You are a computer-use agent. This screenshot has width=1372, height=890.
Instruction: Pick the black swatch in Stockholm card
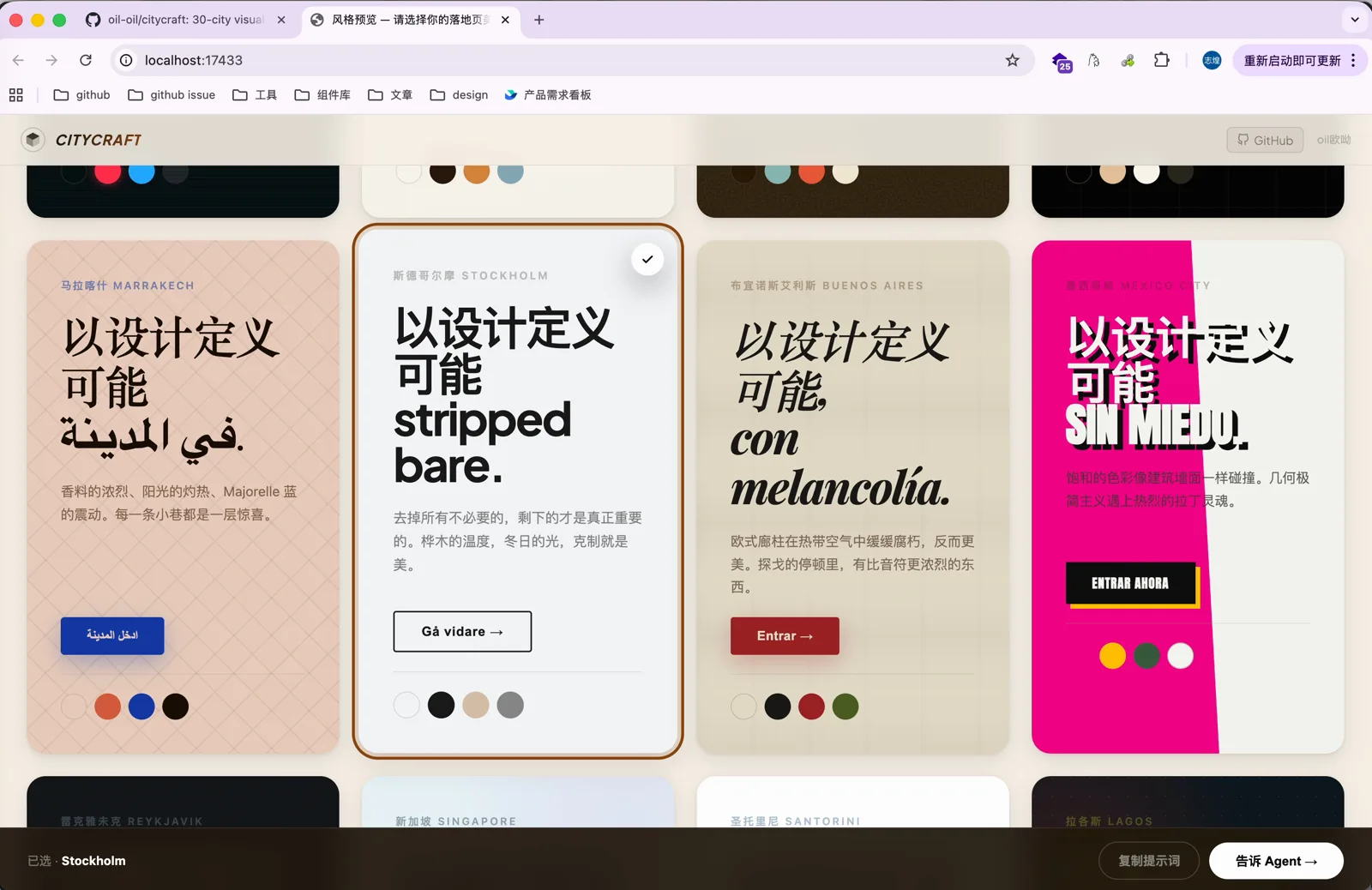point(441,705)
